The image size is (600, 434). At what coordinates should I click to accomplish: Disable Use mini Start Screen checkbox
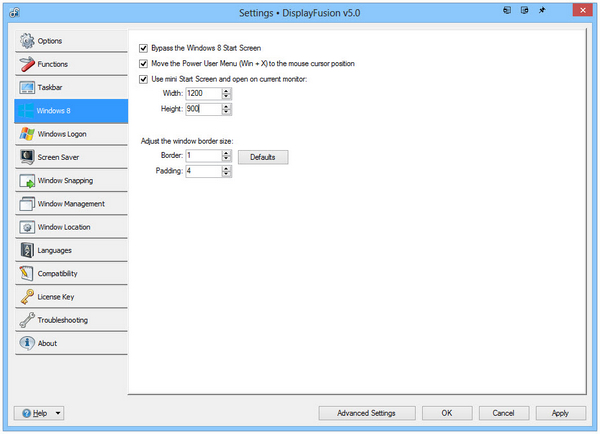click(x=143, y=79)
